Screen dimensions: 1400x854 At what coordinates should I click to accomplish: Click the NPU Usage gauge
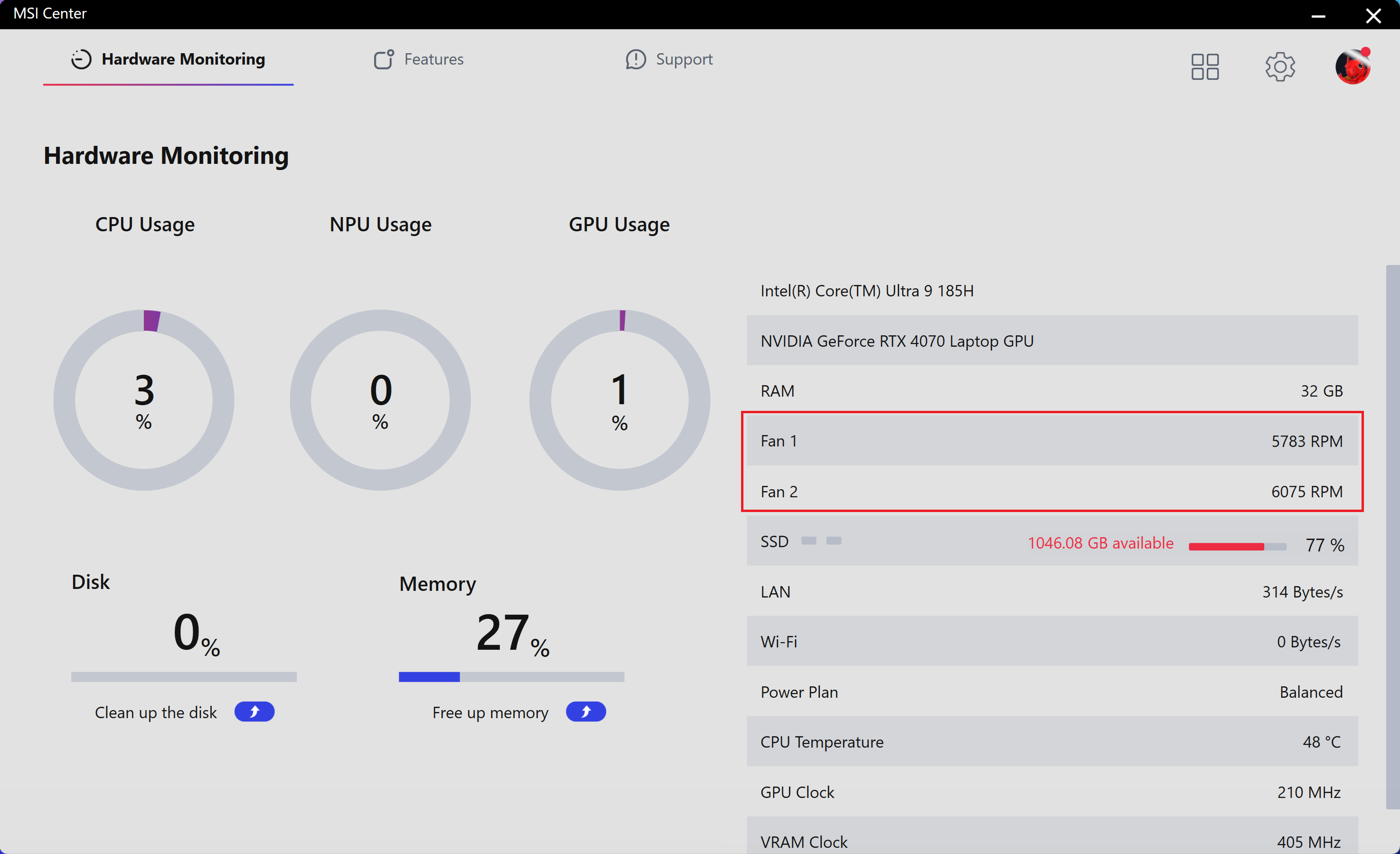pos(380,400)
